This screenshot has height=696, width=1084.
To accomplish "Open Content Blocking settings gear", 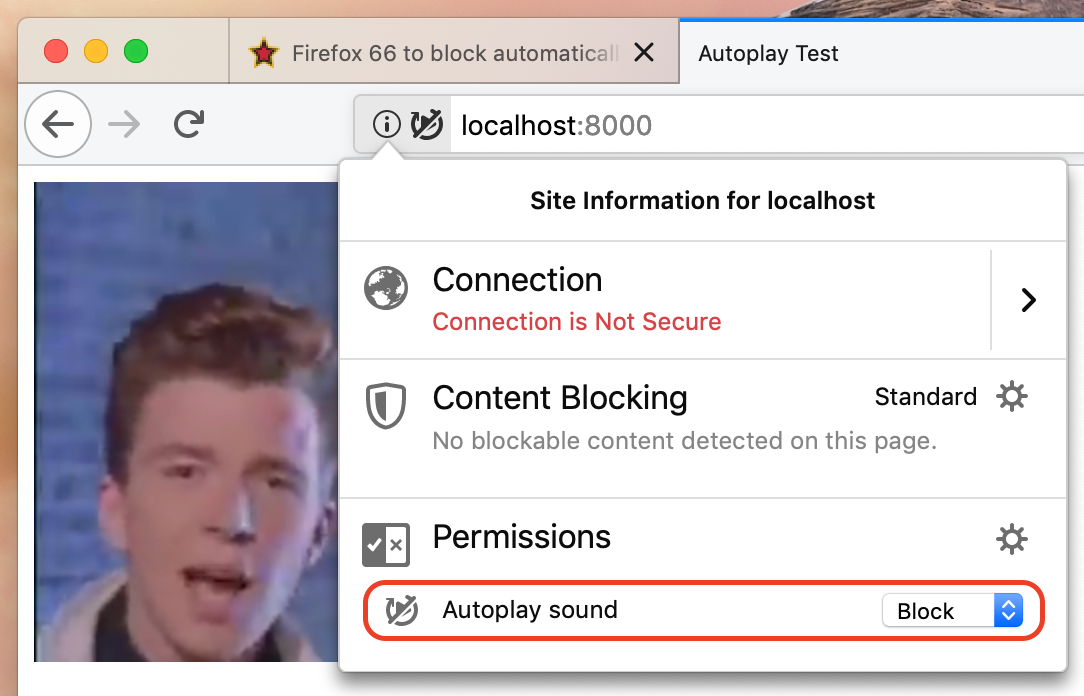I will tap(1011, 396).
